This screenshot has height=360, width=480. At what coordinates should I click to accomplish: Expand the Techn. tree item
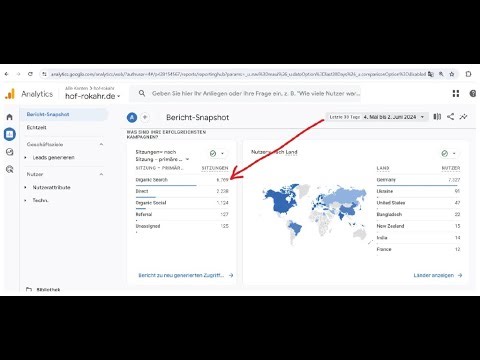click(25, 200)
